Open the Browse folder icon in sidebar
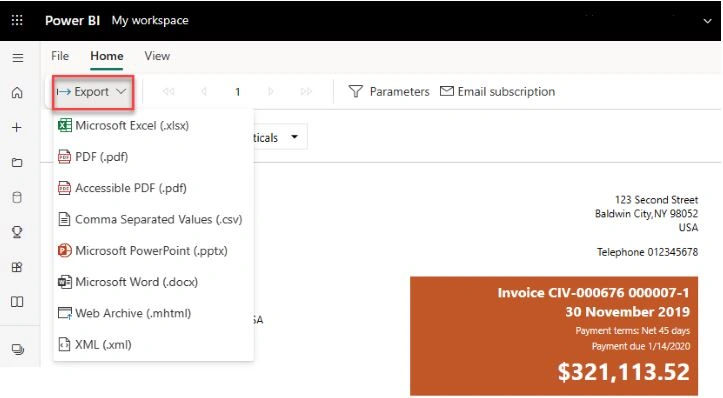This screenshot has width=723, height=398. pyautogui.click(x=17, y=162)
